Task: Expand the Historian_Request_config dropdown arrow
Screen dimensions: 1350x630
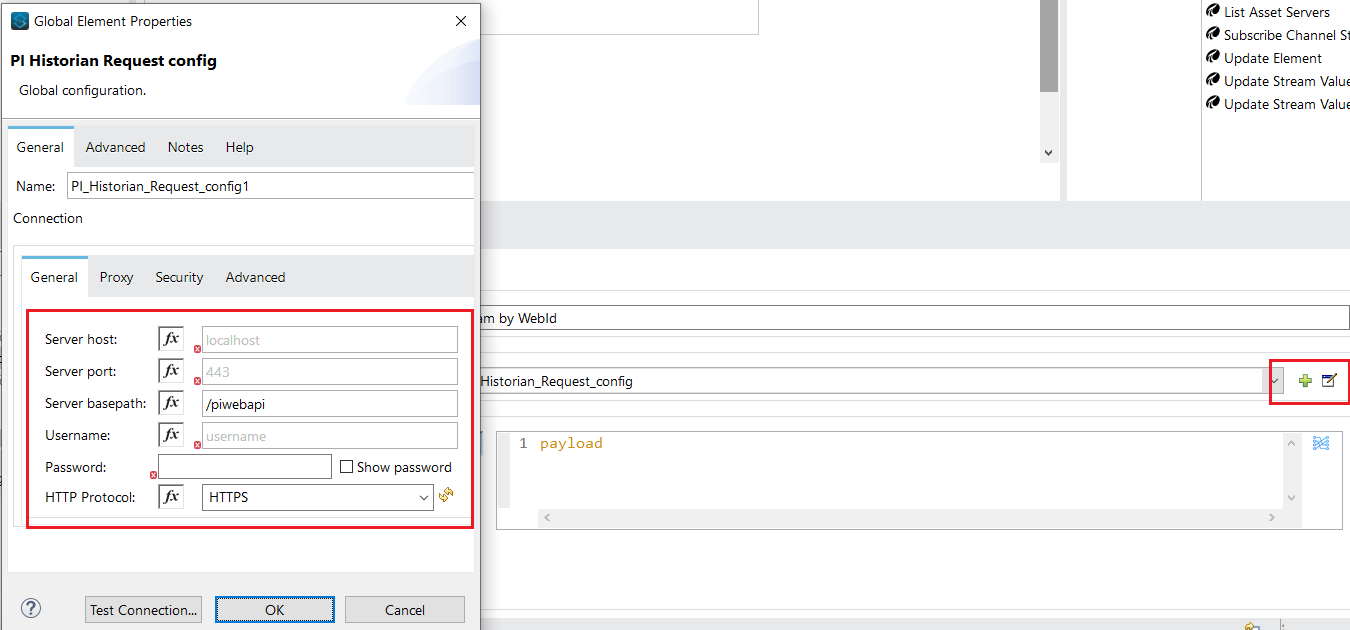Action: [x=1276, y=380]
